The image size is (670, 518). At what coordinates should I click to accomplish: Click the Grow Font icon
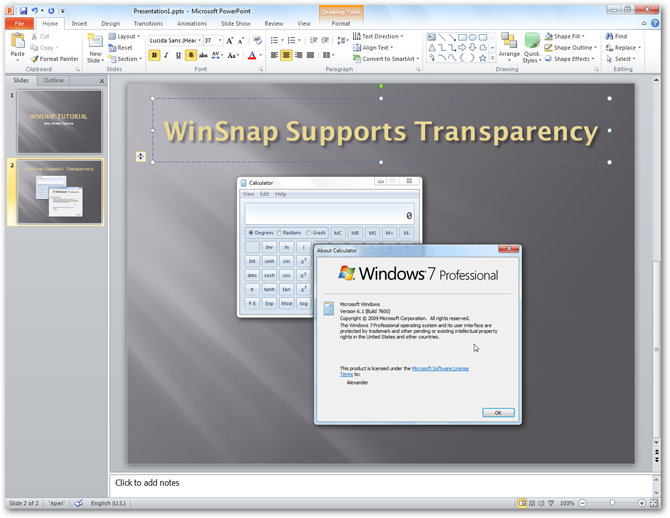229,41
